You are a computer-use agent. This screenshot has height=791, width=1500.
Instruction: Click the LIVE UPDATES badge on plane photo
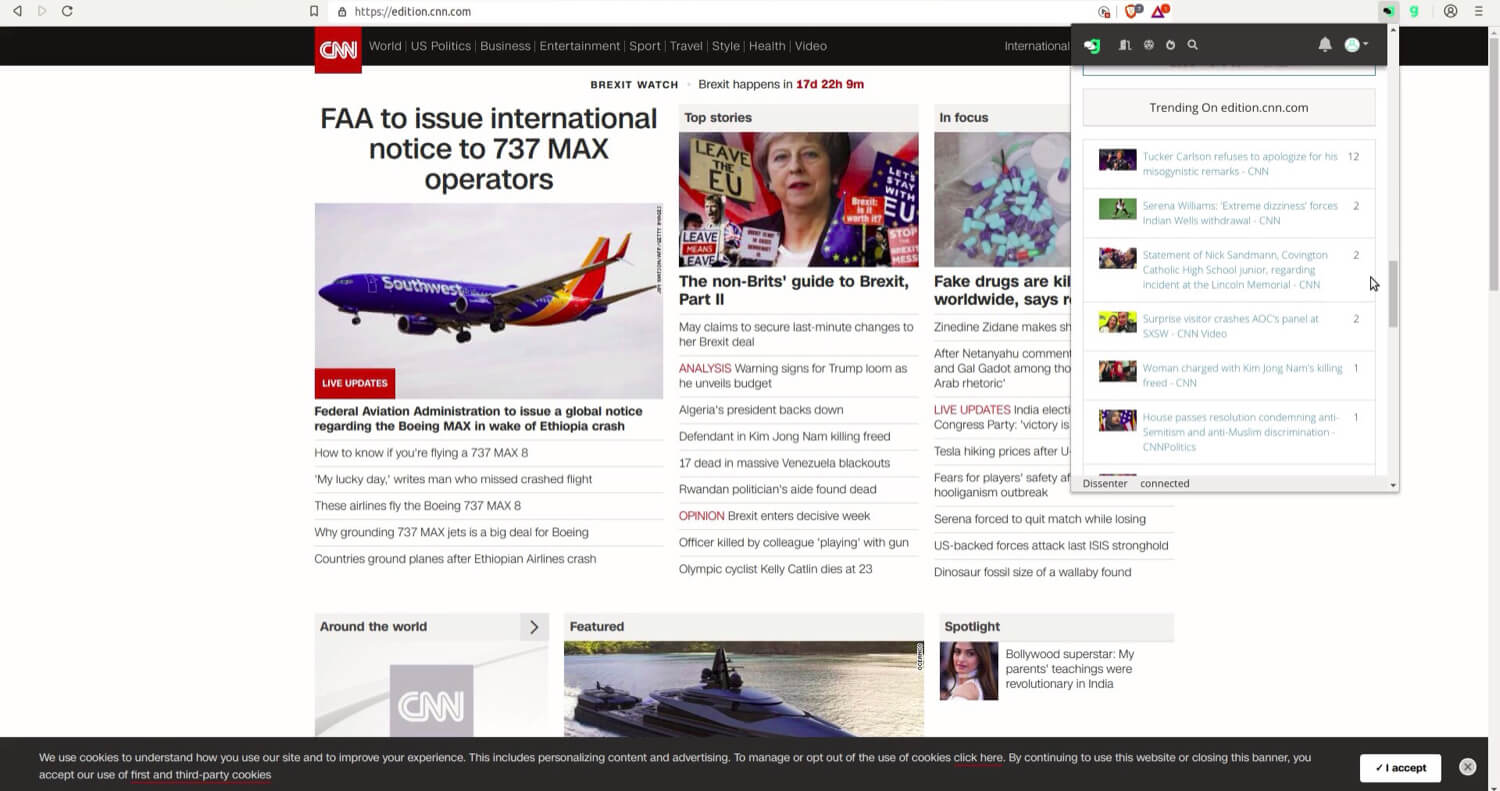tap(355, 383)
